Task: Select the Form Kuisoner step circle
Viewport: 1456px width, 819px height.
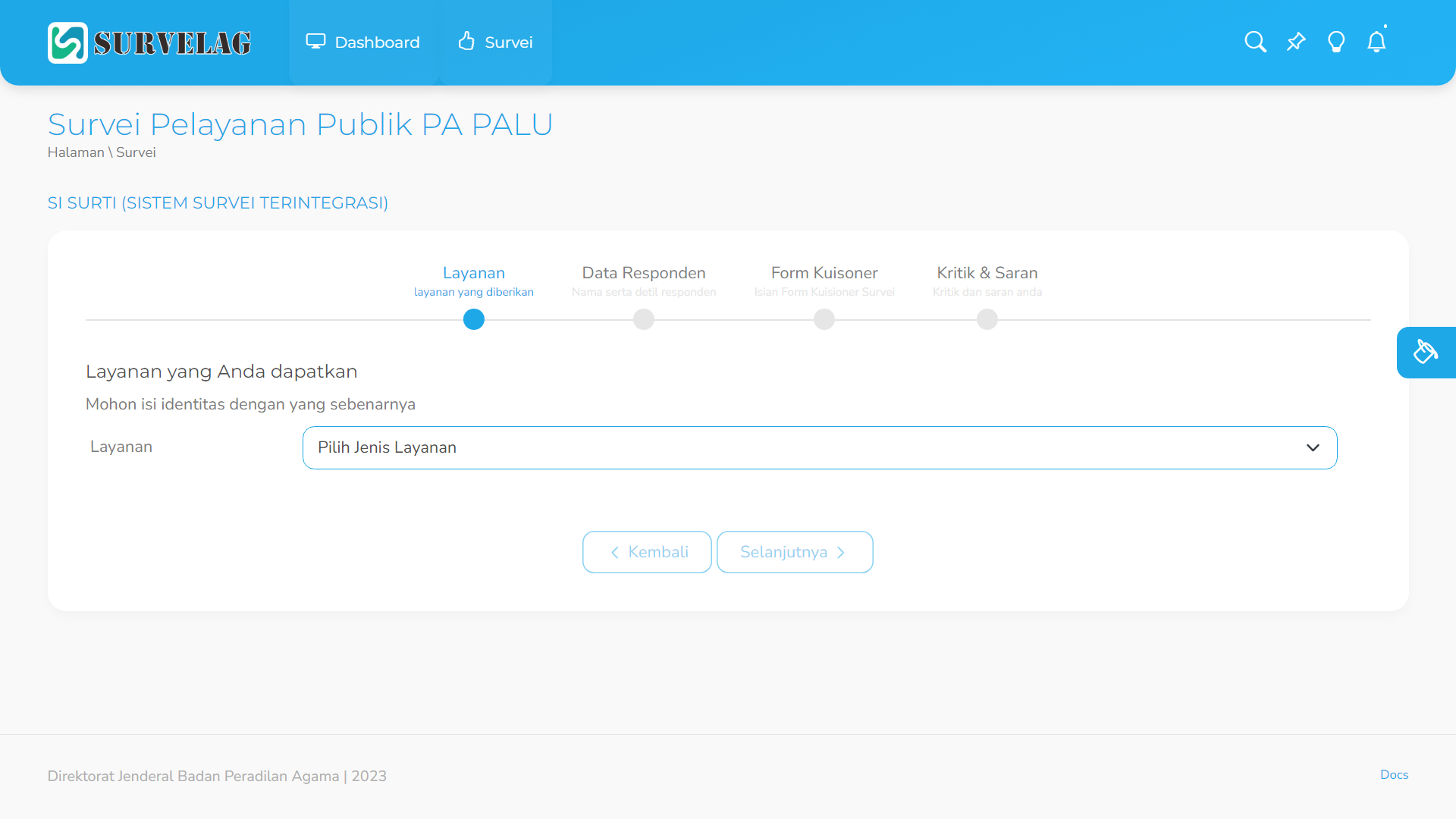Action: tap(824, 319)
